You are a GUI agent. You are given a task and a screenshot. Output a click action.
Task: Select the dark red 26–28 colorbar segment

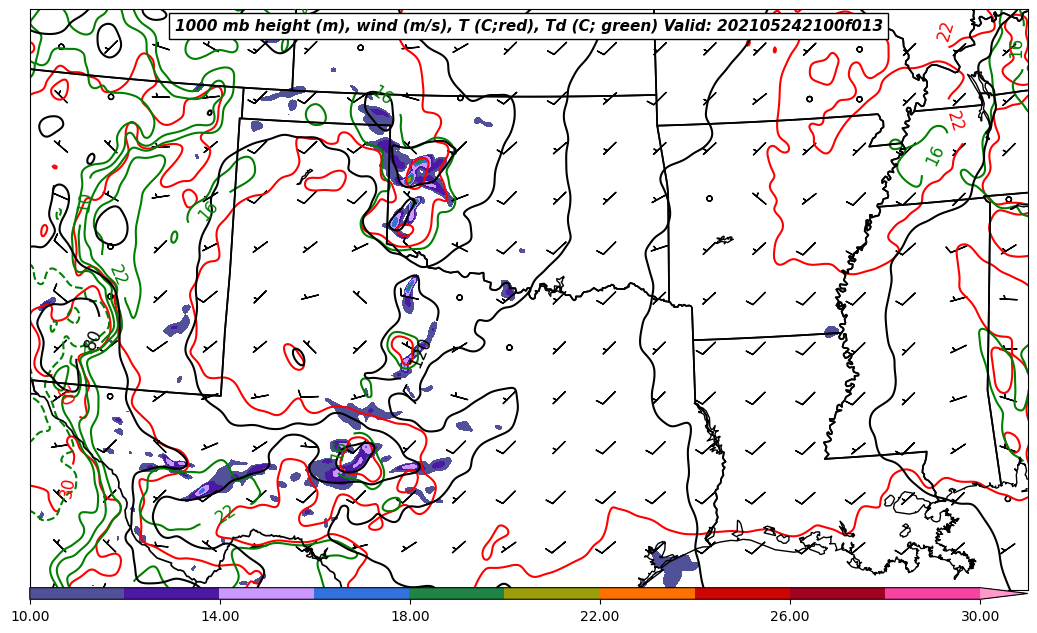pyautogui.click(x=837, y=593)
